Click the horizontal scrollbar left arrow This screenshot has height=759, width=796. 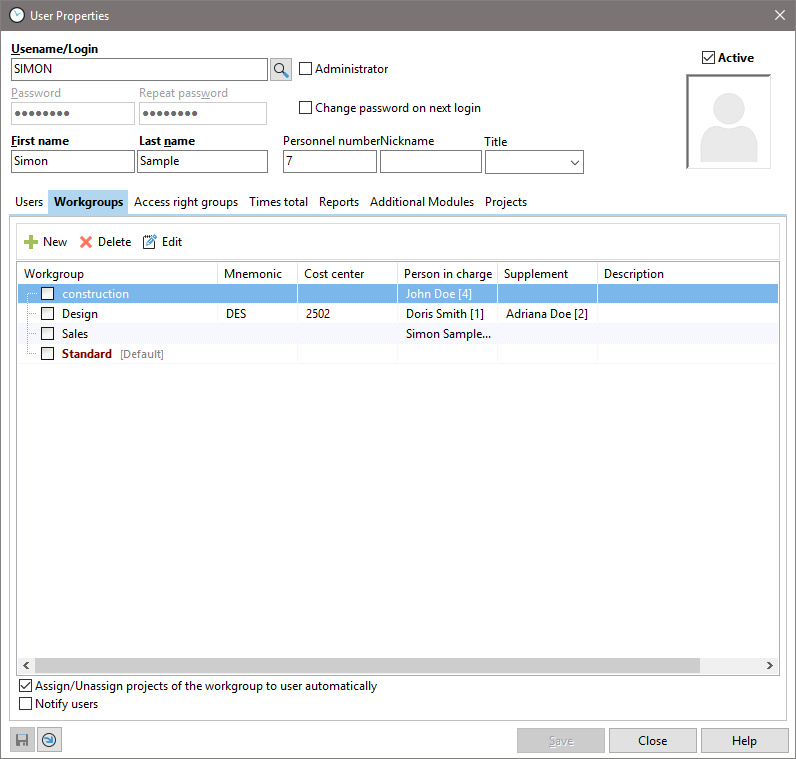[x=26, y=666]
